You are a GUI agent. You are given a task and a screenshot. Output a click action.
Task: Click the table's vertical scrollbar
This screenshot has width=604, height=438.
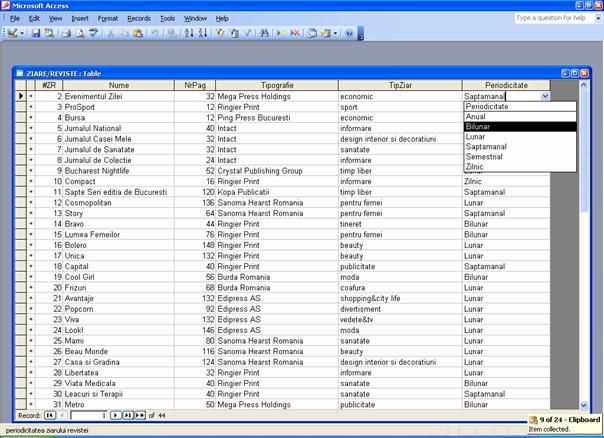pyautogui.click(x=584, y=250)
